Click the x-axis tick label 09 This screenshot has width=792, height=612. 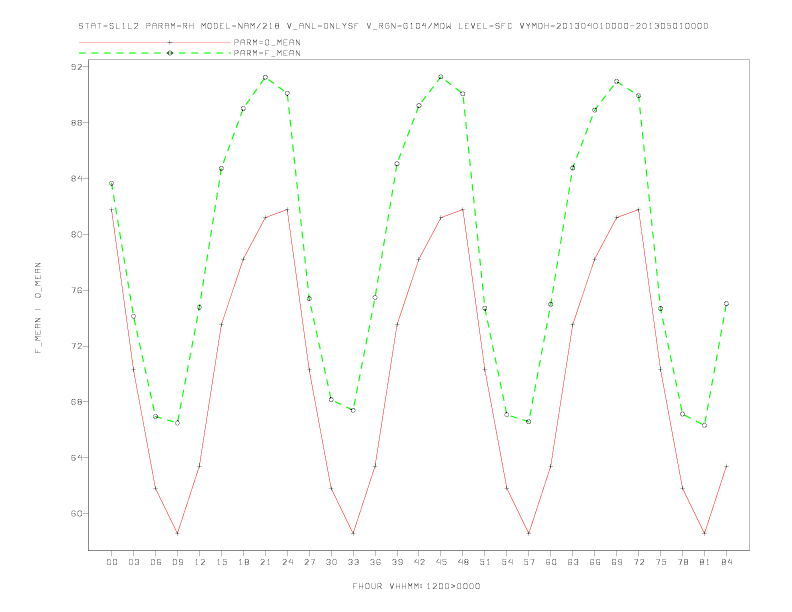click(x=177, y=562)
